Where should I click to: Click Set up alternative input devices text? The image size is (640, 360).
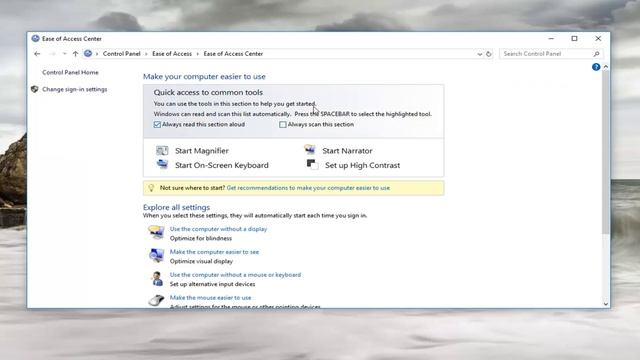coord(212,284)
